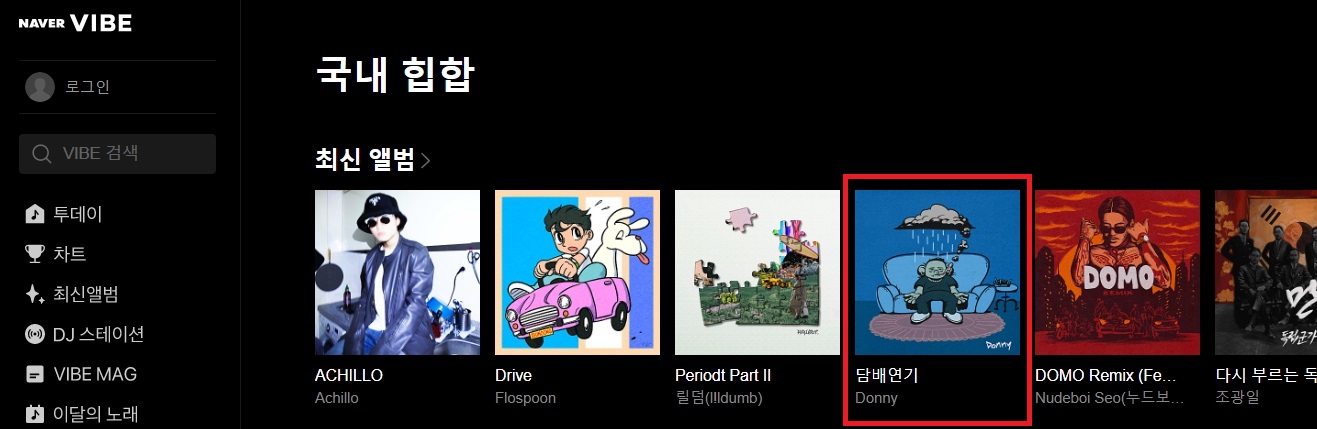This screenshot has height=429, width=1317.
Task: Open 투데이 via its music note icon
Action: [x=35, y=214]
